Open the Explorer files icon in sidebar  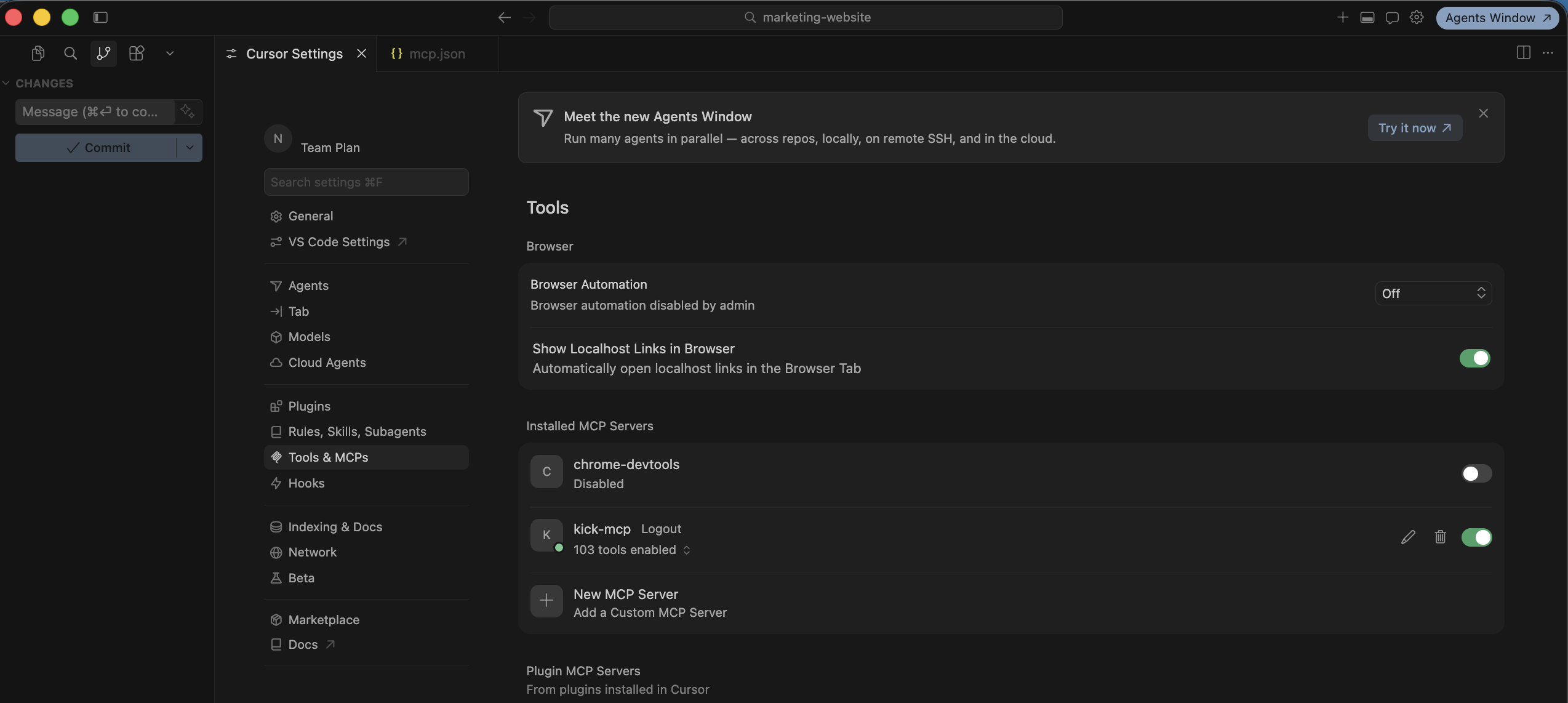pyautogui.click(x=38, y=54)
